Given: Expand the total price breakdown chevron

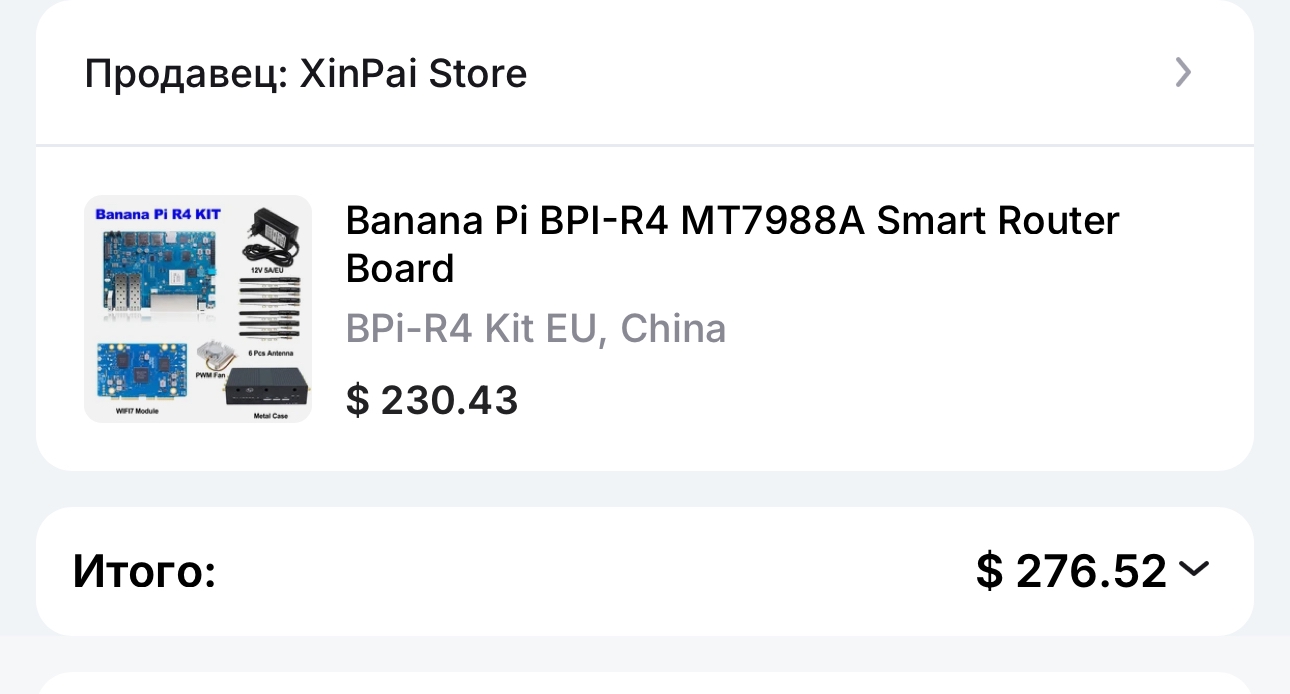Looking at the screenshot, I should click(1194, 569).
